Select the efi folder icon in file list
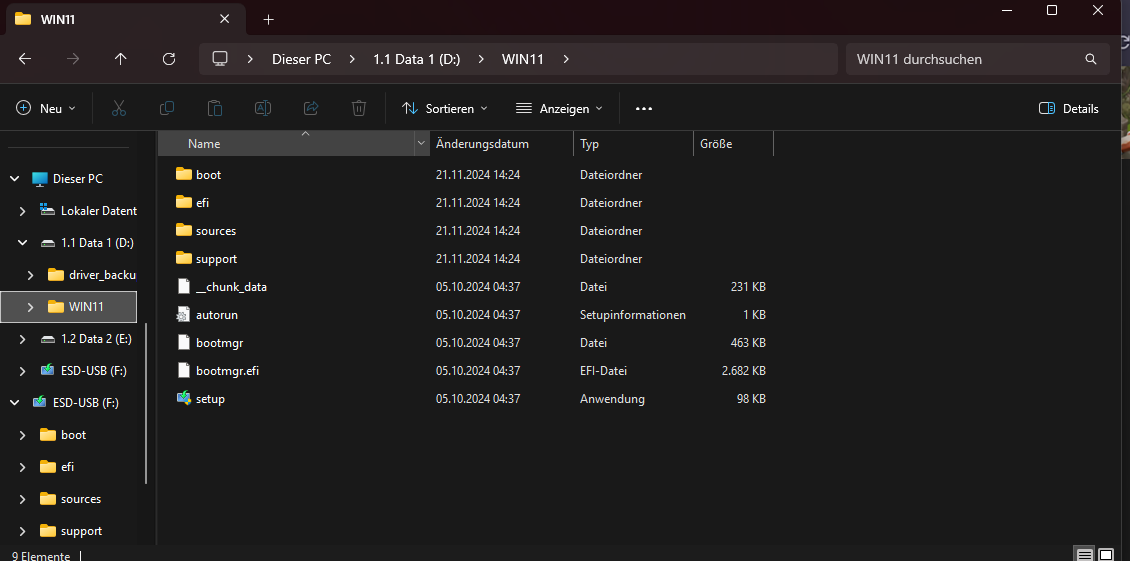This screenshot has height=561, width=1130. pyautogui.click(x=184, y=203)
